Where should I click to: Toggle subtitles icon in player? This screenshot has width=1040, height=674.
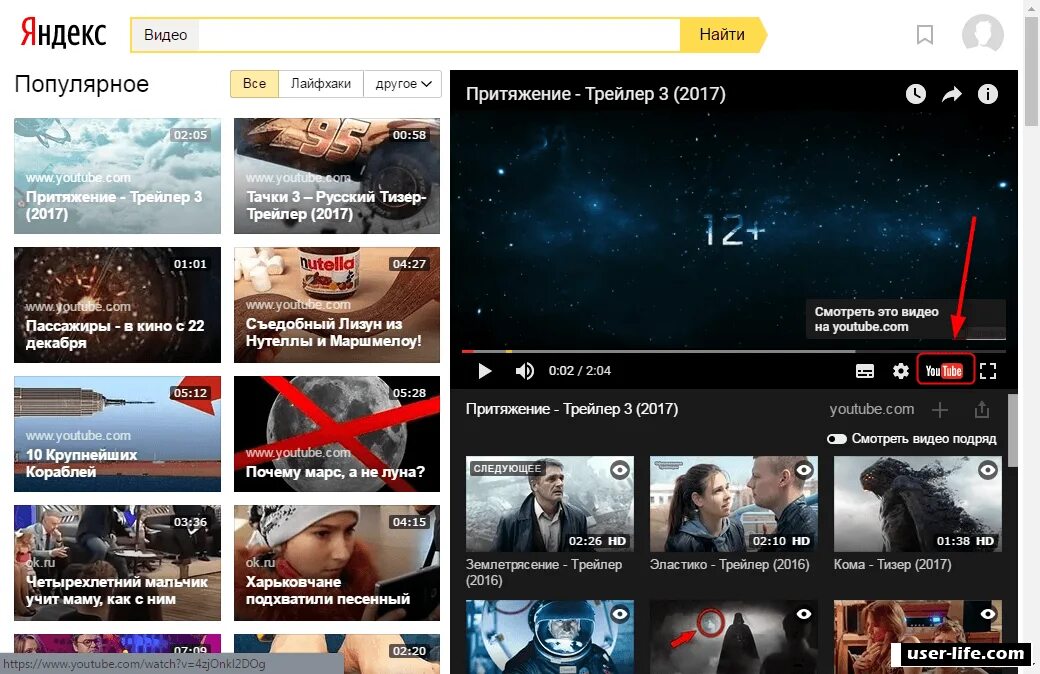865,371
